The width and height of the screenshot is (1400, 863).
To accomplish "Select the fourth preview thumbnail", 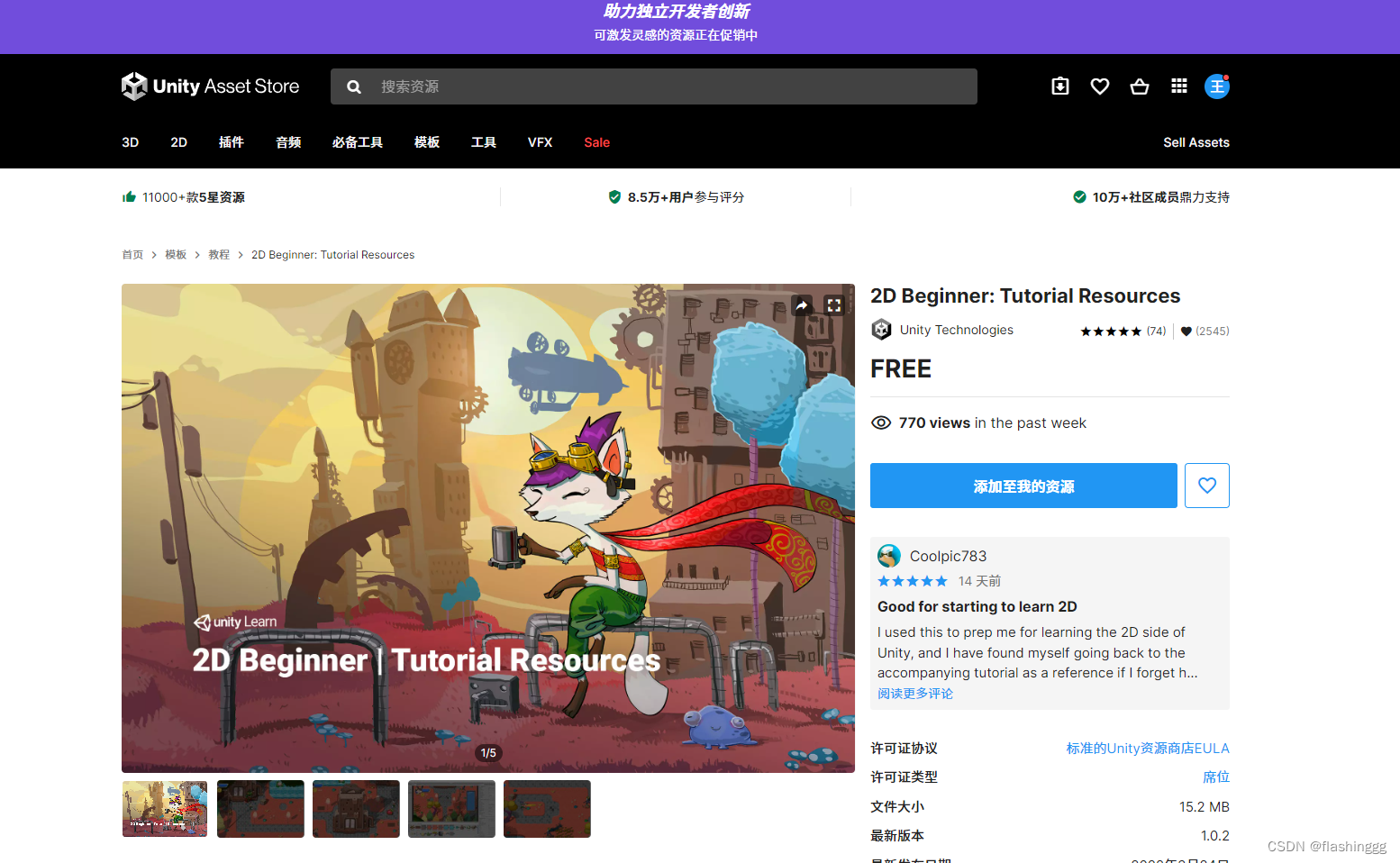I will (451, 809).
